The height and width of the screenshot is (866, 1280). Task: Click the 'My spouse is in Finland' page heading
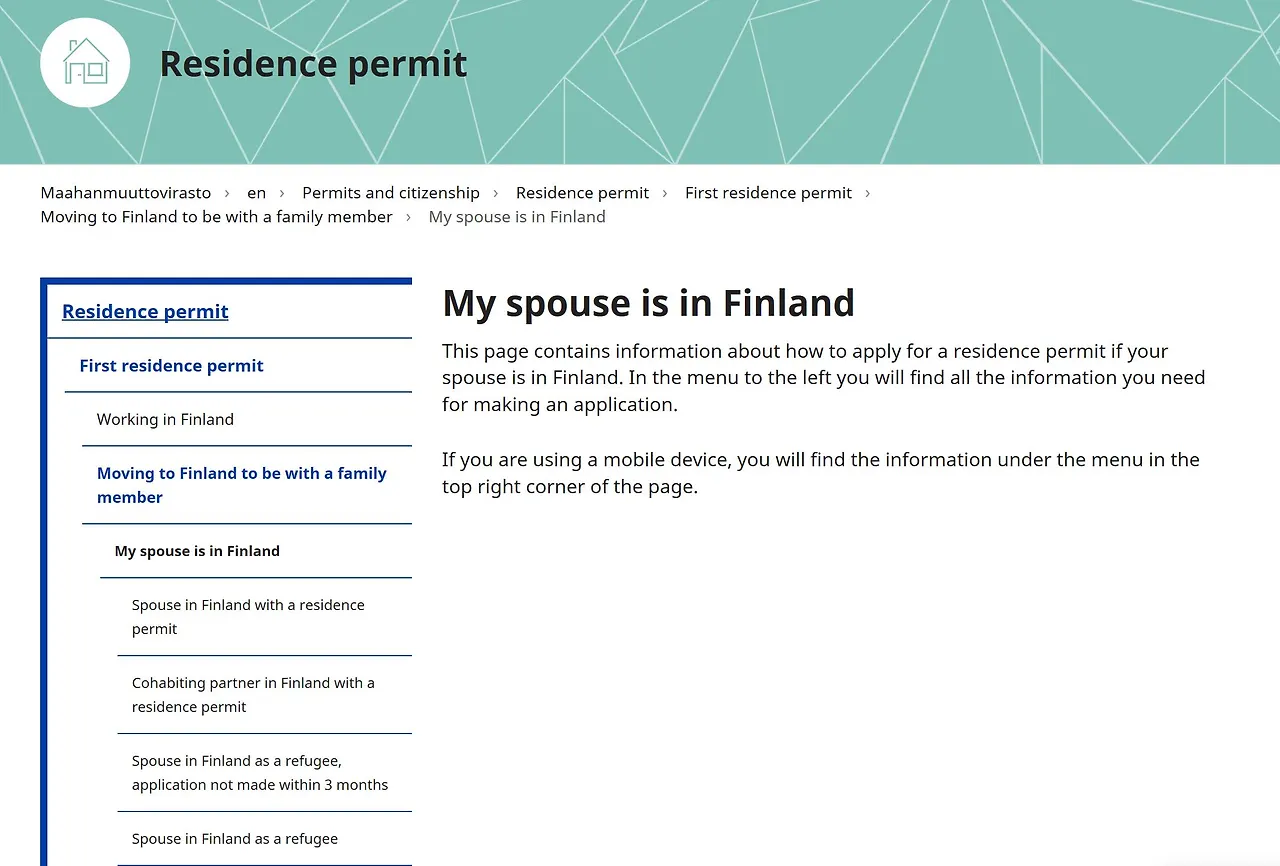coord(648,302)
